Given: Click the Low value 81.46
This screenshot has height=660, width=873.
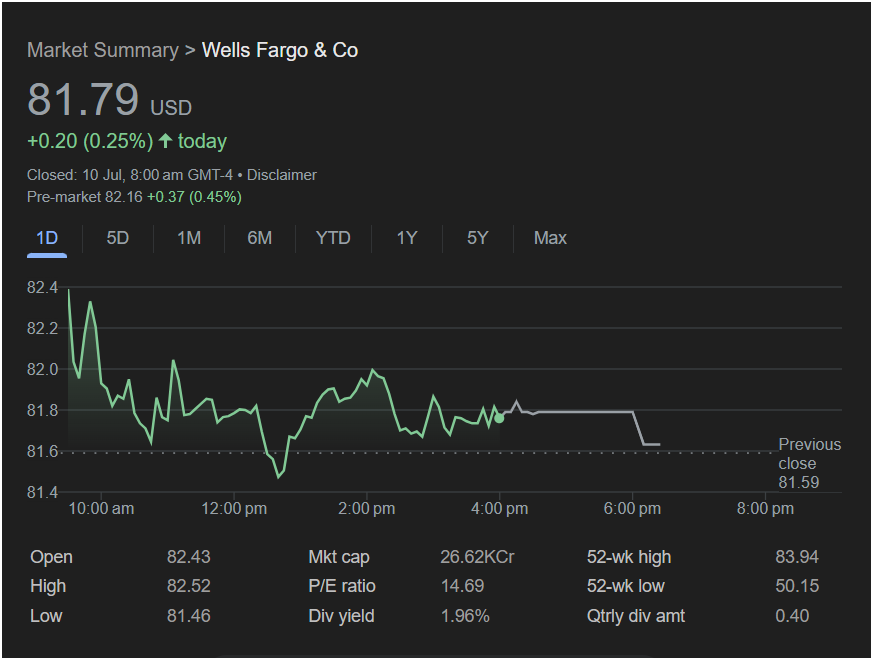Looking at the screenshot, I should 189,616.
